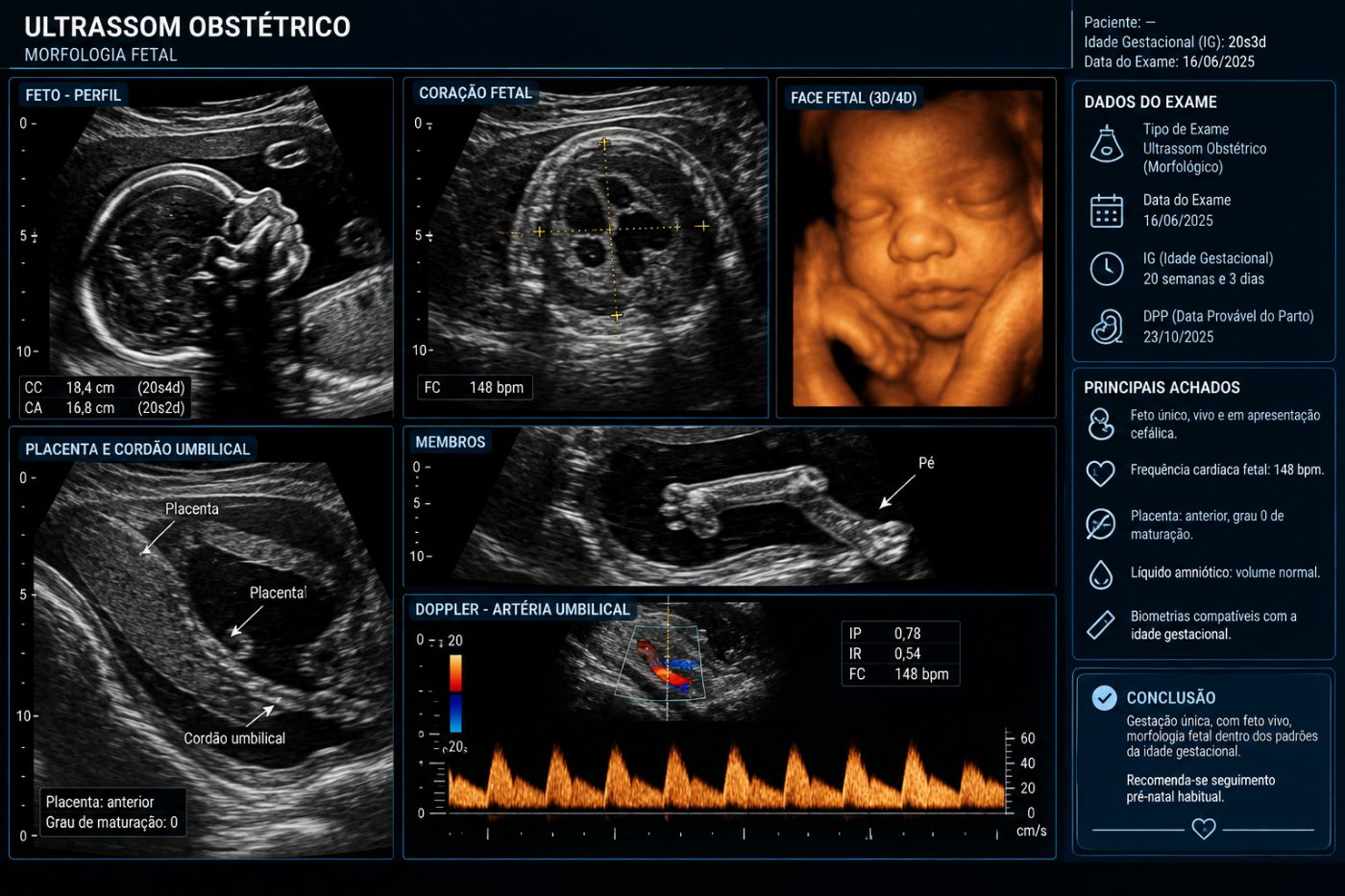Open the fetus icon beside DPP date

pos(1107,327)
